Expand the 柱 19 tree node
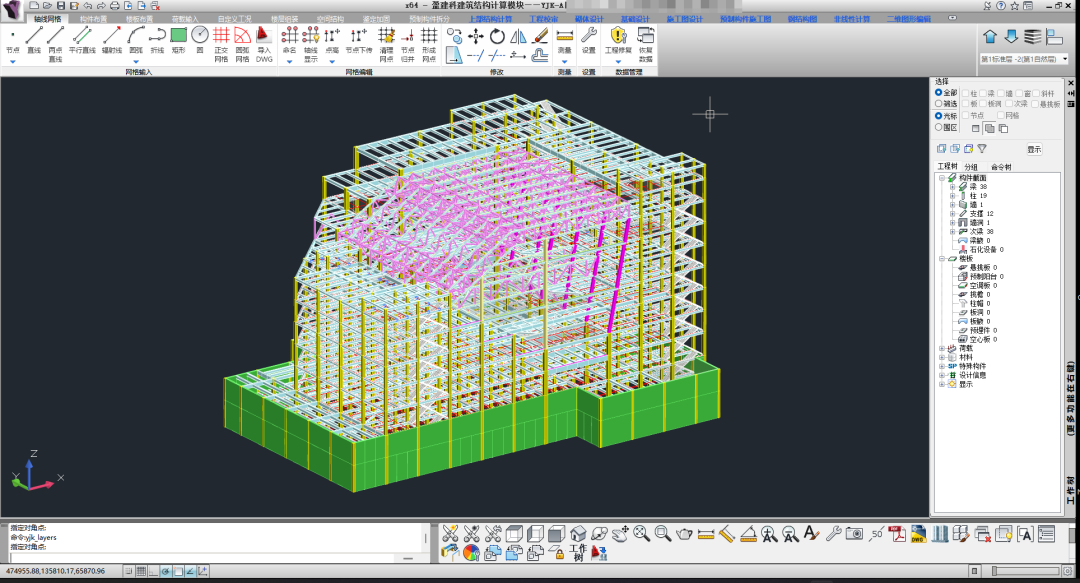The image size is (1080, 583). coord(953,196)
